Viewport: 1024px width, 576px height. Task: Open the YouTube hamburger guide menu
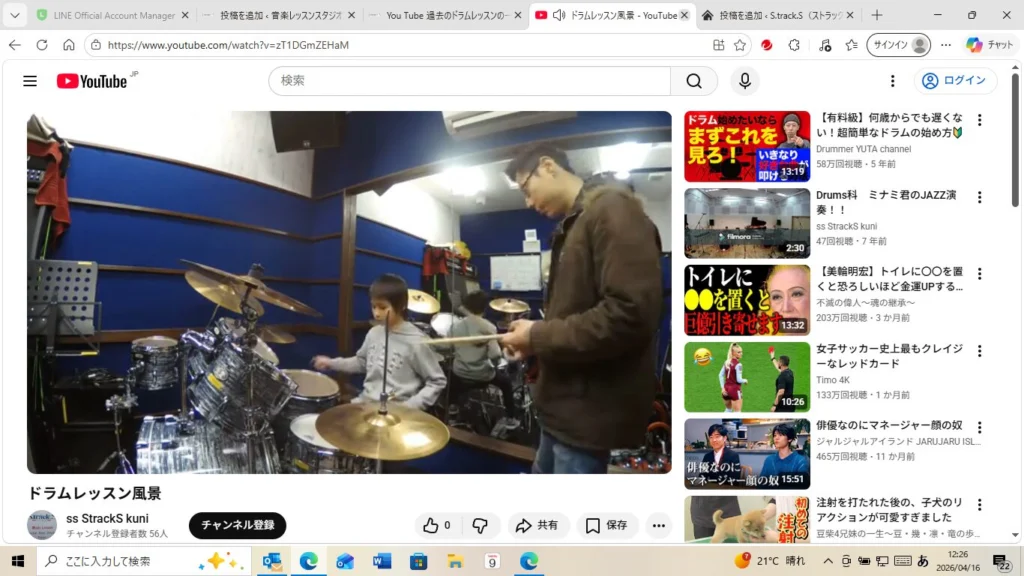[30, 81]
